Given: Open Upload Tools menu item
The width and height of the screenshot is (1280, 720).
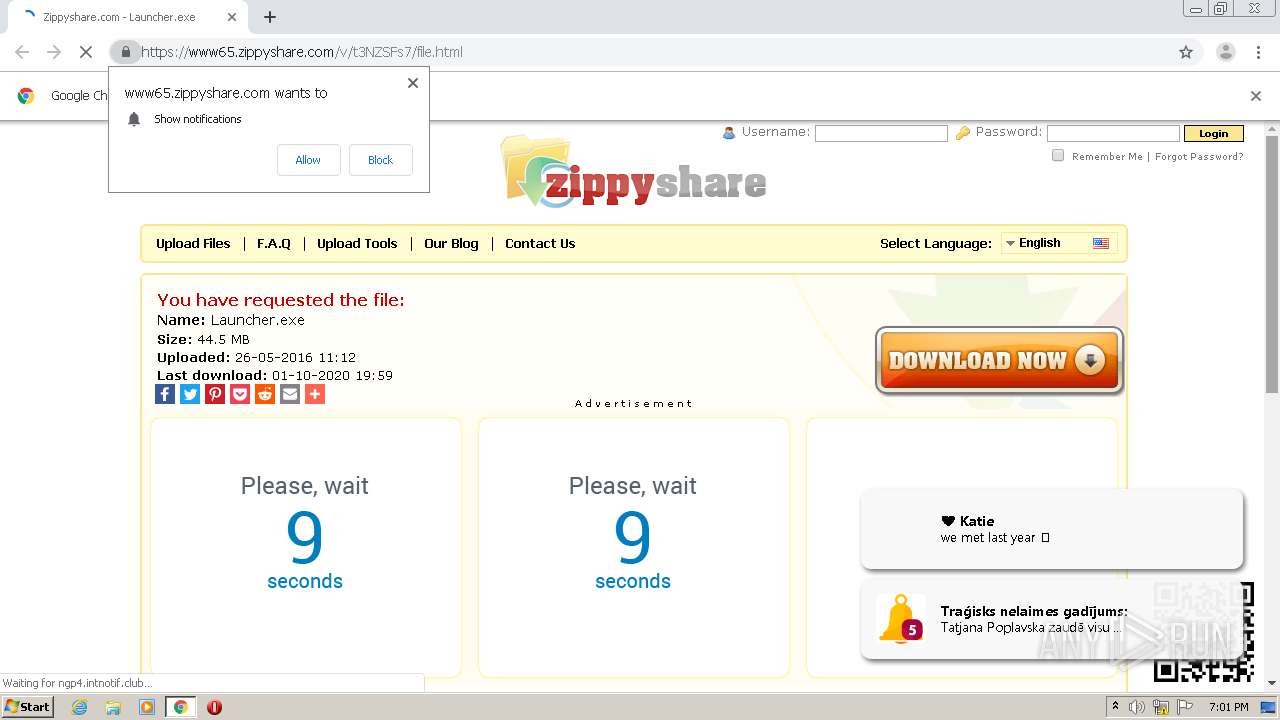Looking at the screenshot, I should point(357,243).
